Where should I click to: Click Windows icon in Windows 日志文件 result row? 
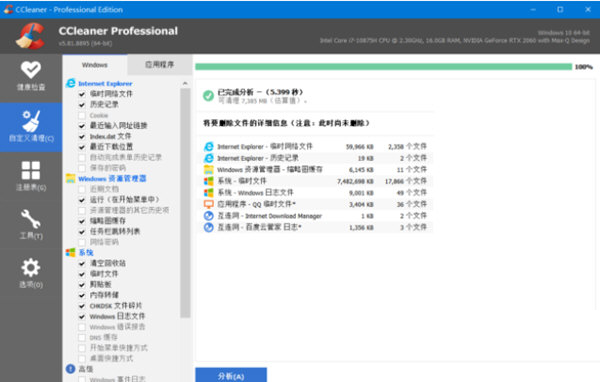coord(209,193)
